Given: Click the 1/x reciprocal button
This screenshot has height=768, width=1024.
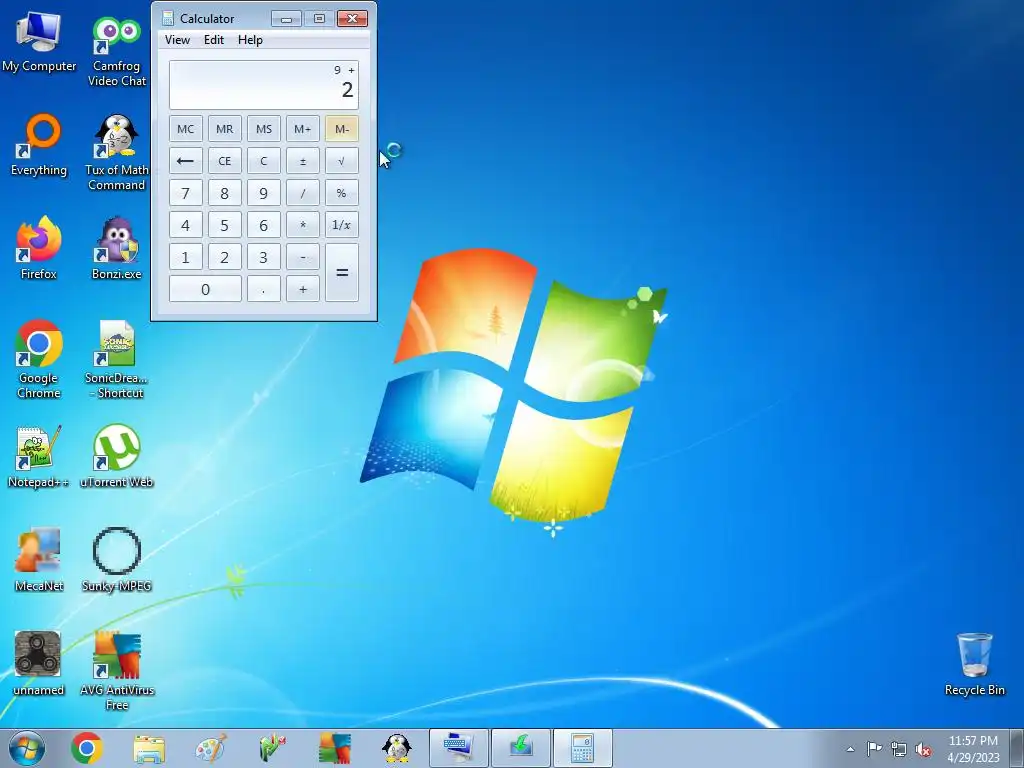Looking at the screenshot, I should click(x=342, y=225).
